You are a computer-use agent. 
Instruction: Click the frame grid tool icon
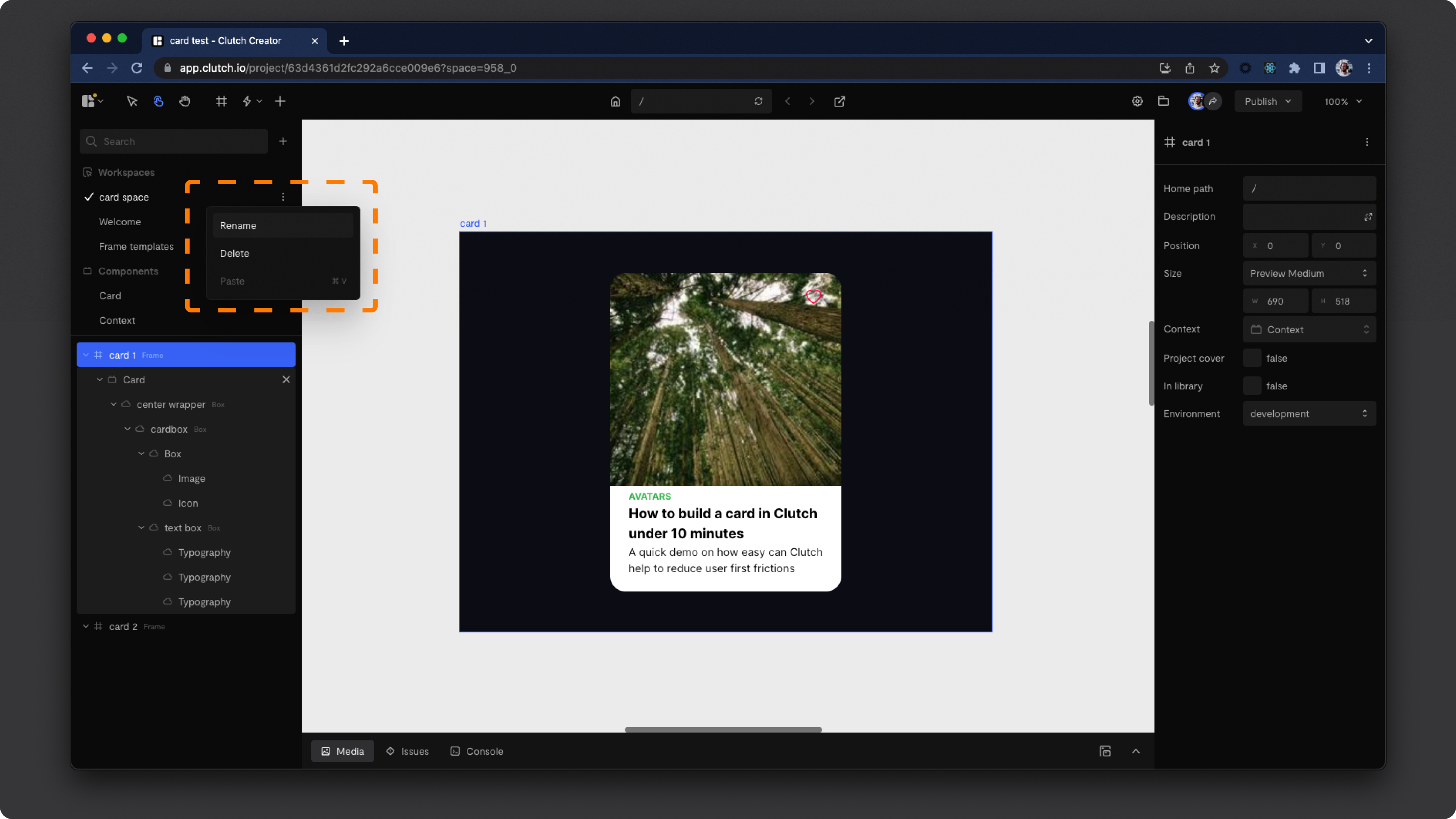click(221, 101)
